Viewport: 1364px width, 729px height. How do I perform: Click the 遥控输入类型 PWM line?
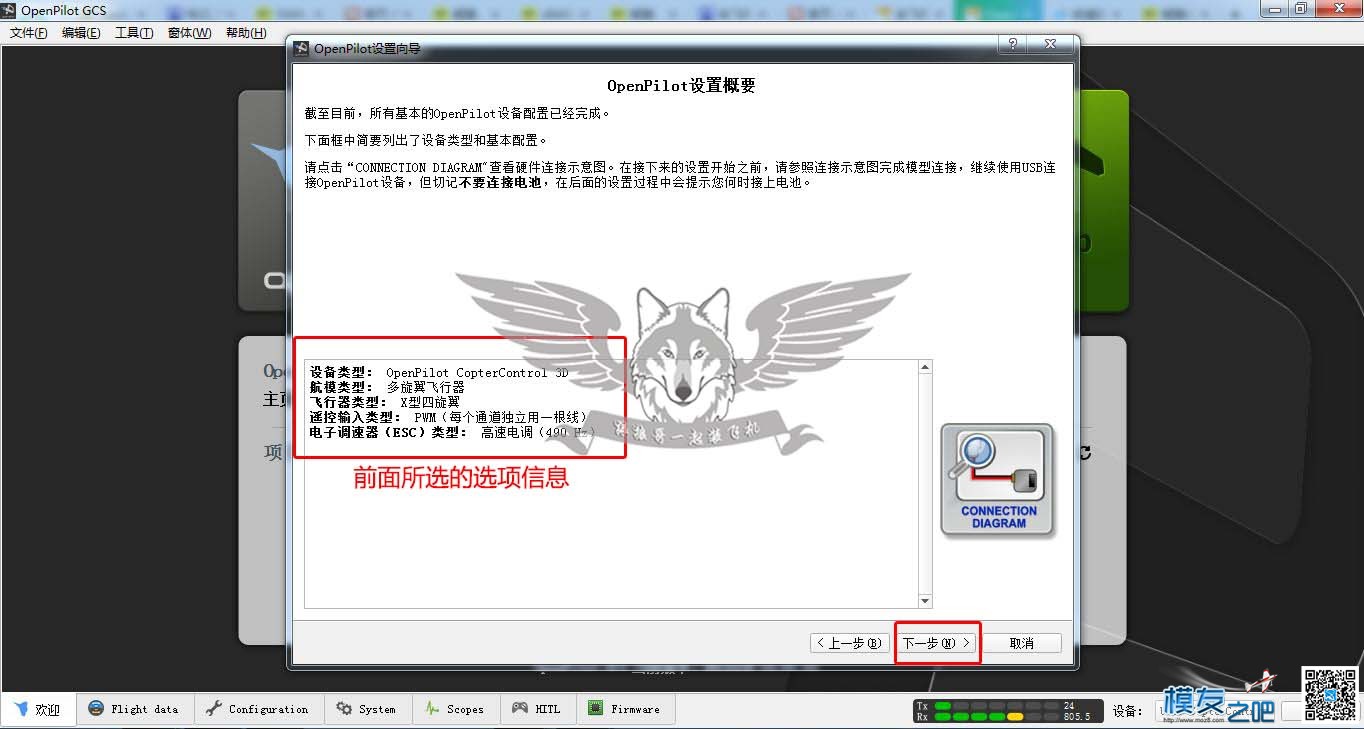pos(448,417)
